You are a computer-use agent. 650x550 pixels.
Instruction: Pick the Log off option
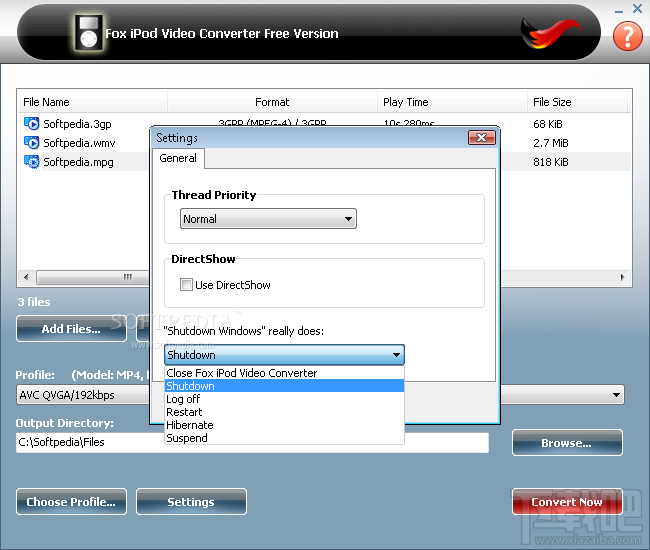pyautogui.click(x=284, y=399)
